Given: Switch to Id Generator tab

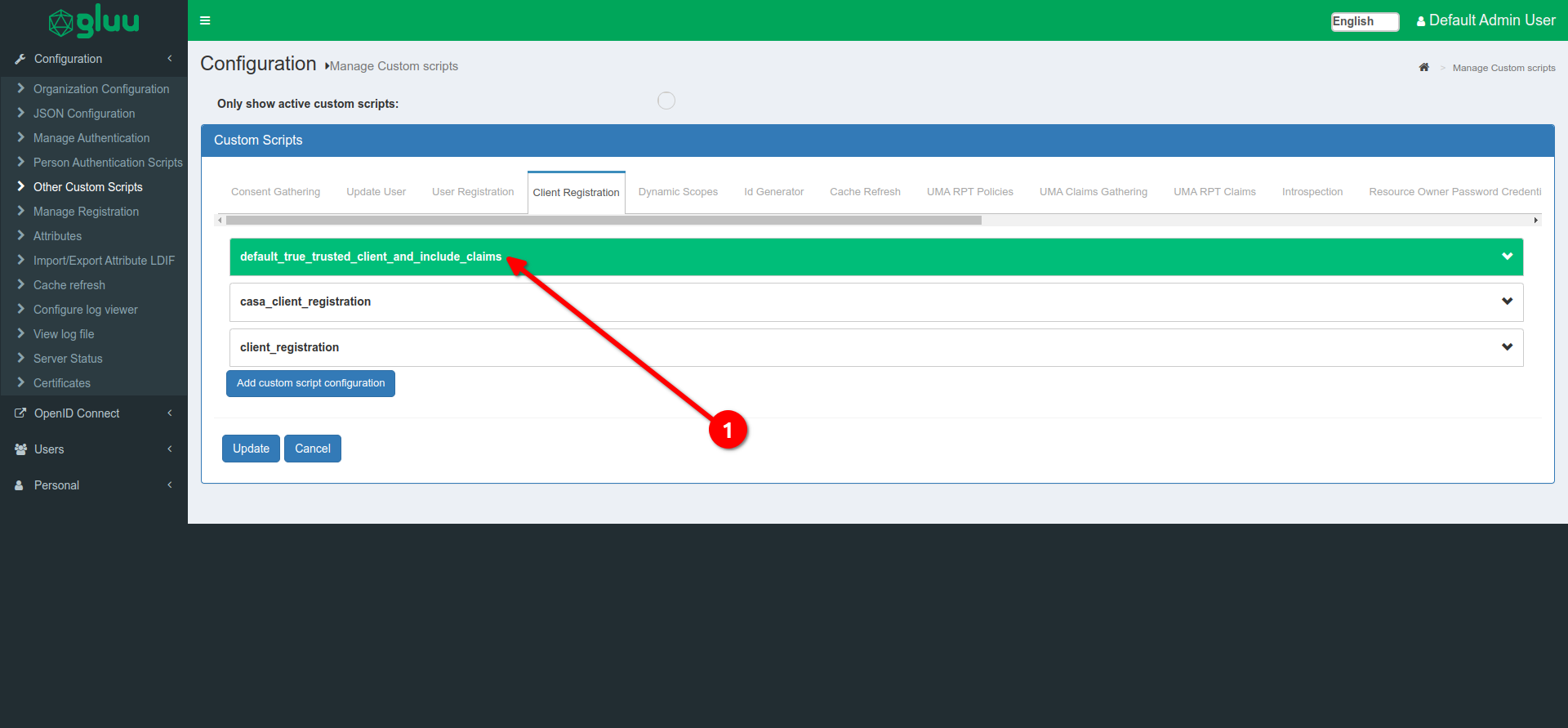Looking at the screenshot, I should click(x=773, y=192).
